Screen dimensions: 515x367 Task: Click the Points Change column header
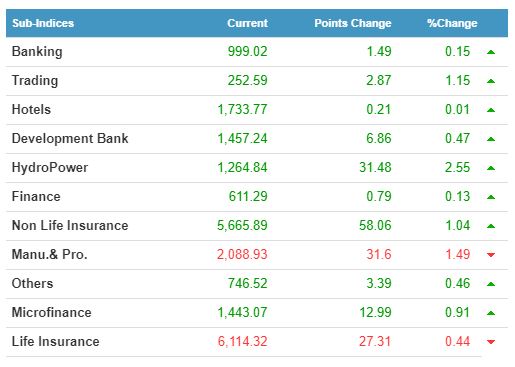353,23
